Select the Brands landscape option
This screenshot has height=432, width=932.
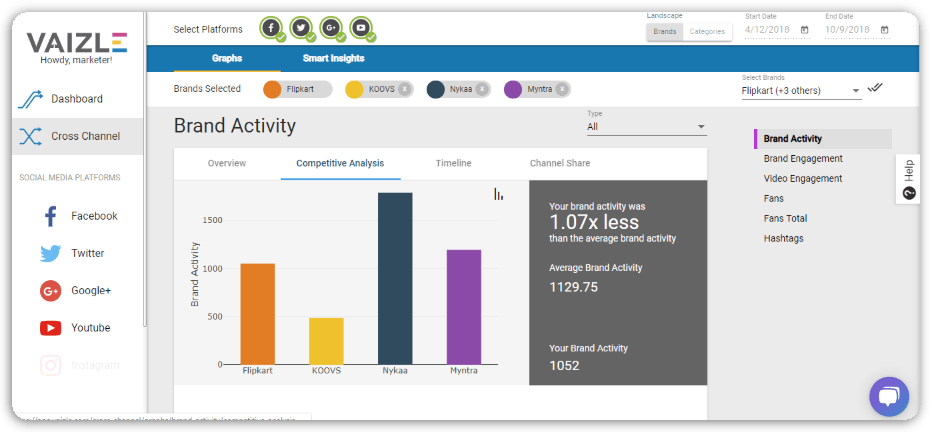pyautogui.click(x=665, y=31)
